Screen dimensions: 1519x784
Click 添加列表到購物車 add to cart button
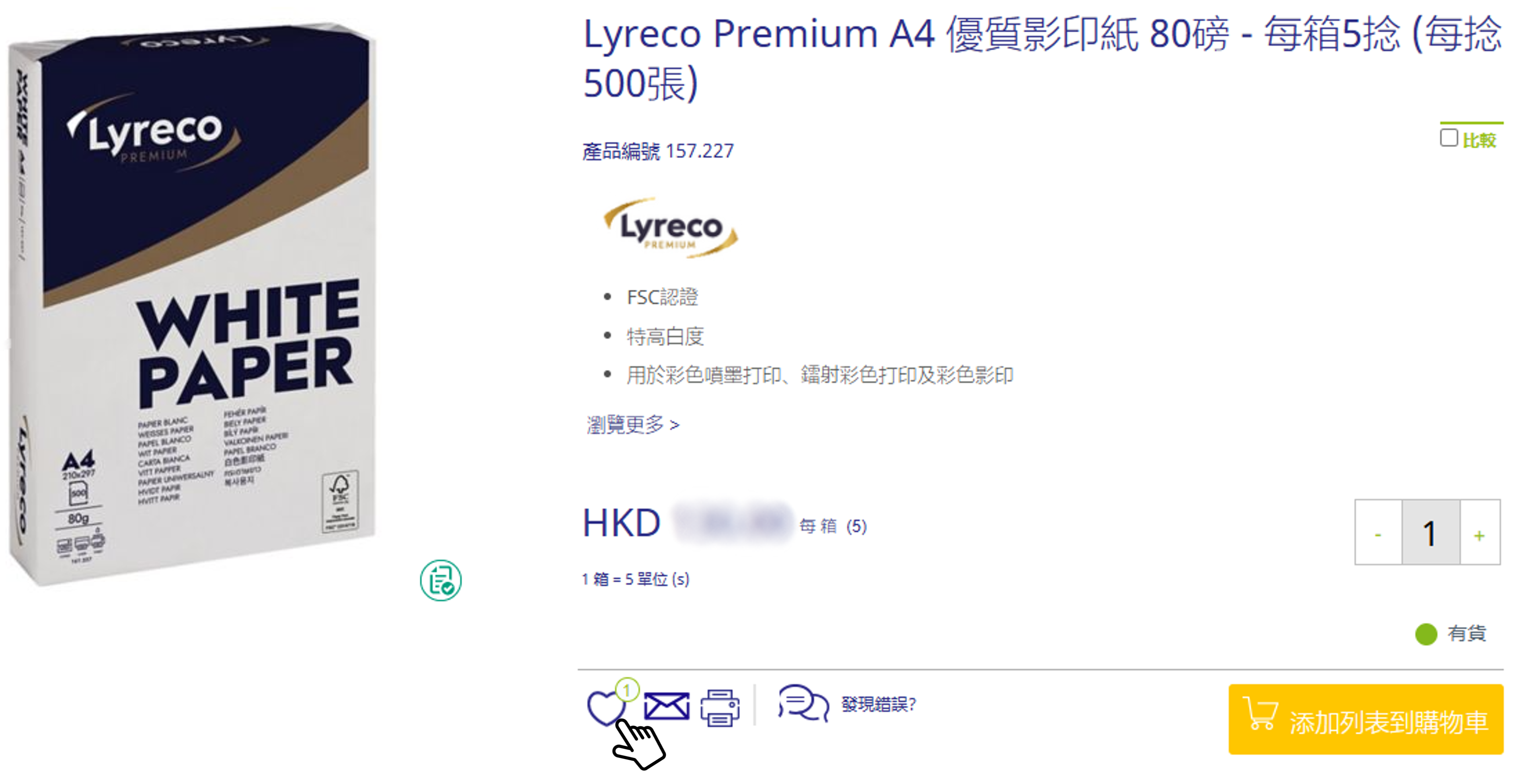point(1366,719)
